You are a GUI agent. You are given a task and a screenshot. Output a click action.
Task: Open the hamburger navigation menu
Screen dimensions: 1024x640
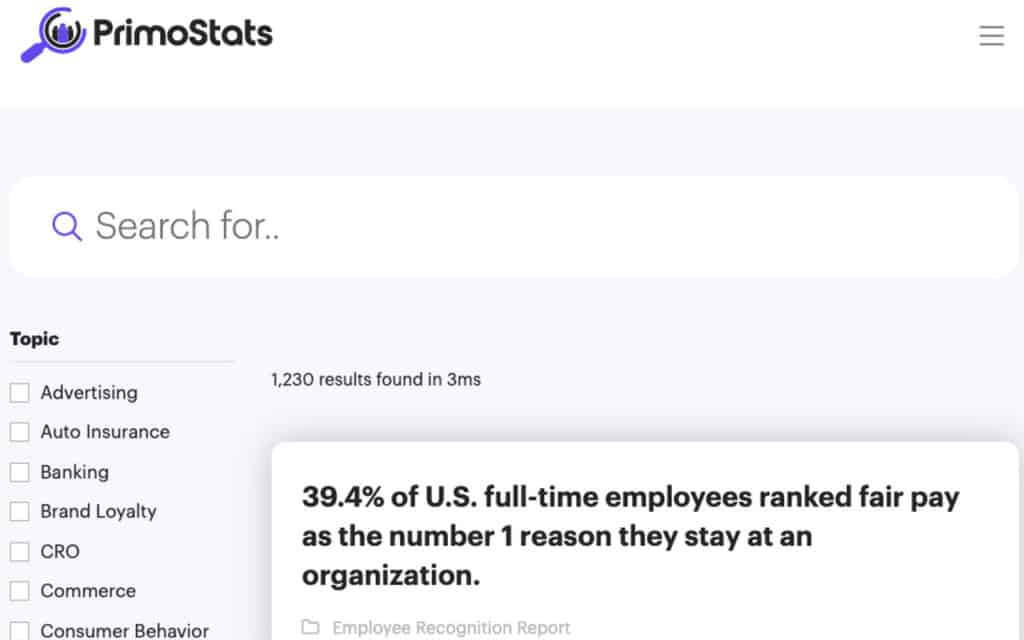(x=991, y=37)
